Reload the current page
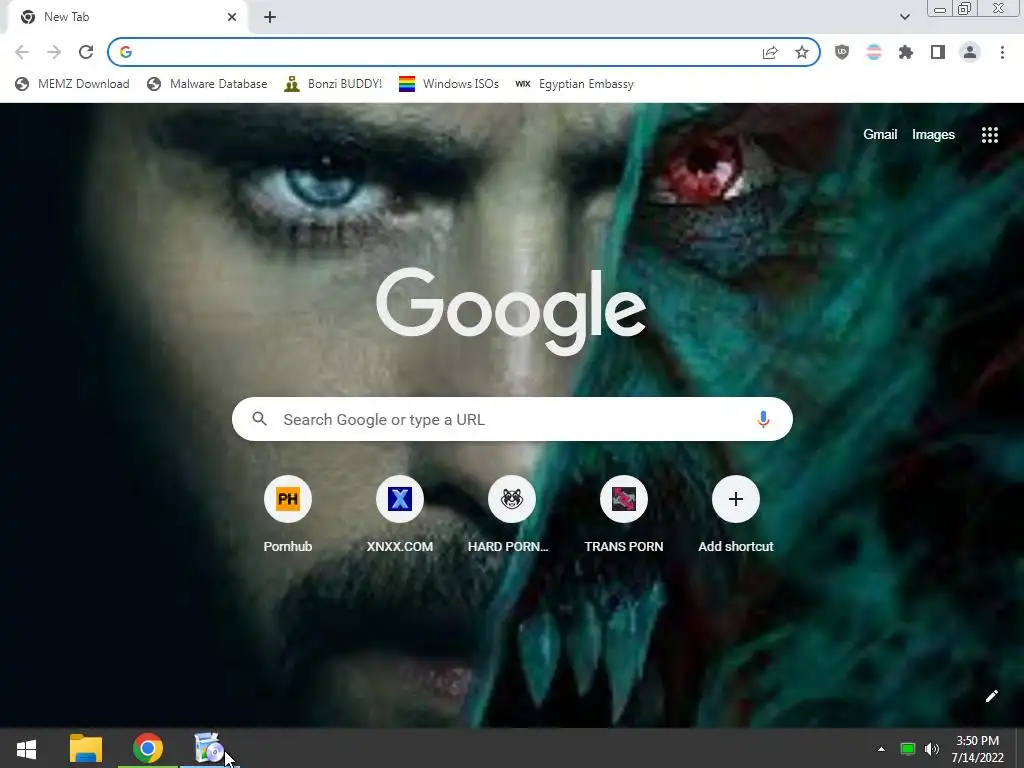 tap(86, 52)
